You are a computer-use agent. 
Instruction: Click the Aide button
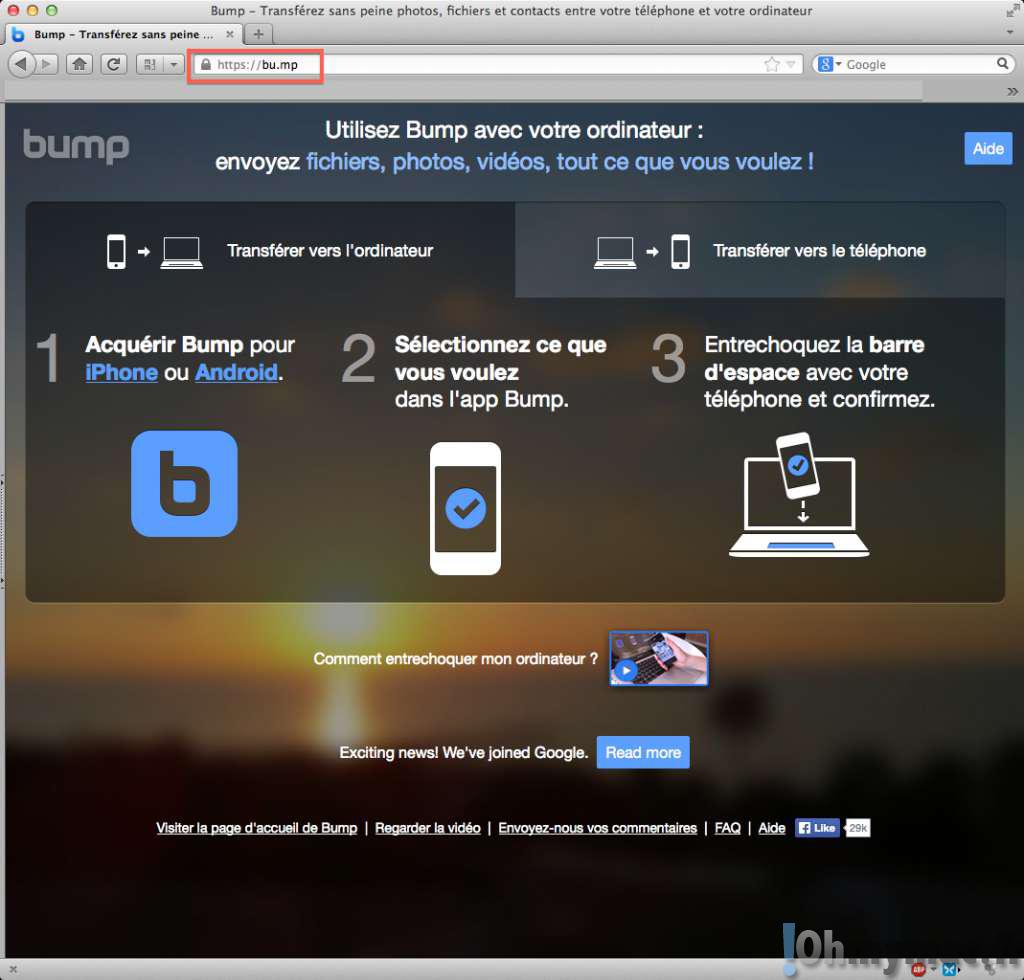pyautogui.click(x=988, y=149)
